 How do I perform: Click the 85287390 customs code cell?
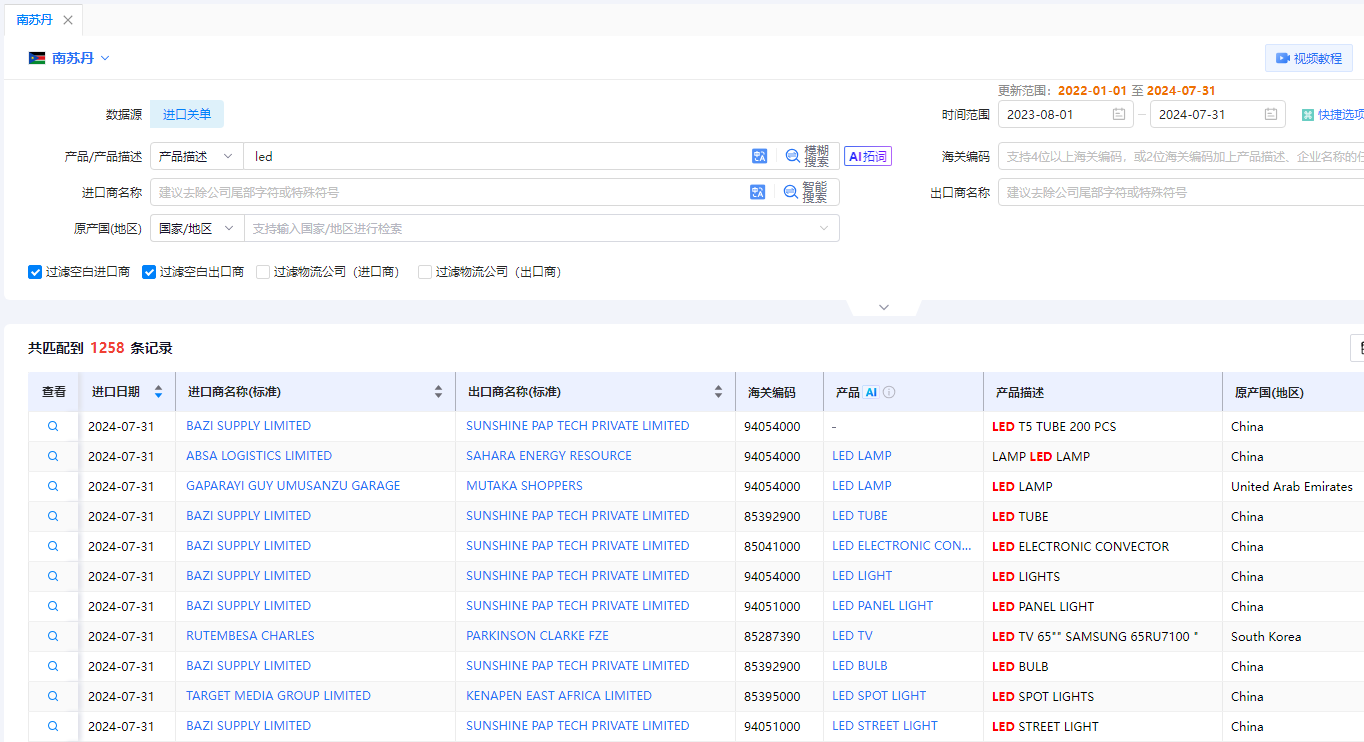coord(772,636)
